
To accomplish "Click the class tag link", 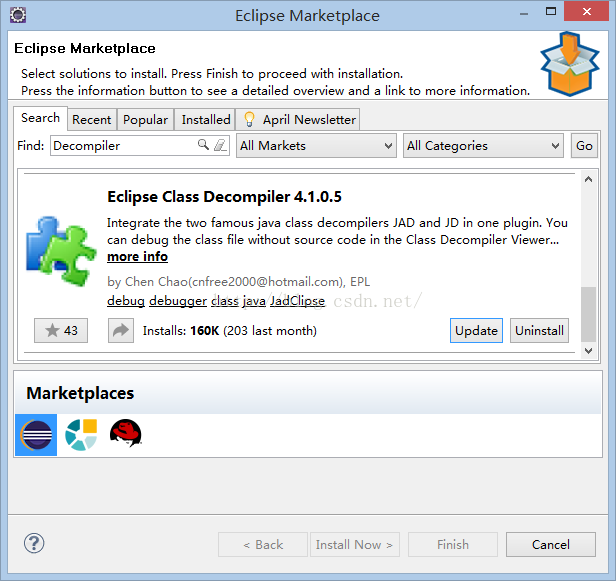I will pyautogui.click(x=225, y=301).
